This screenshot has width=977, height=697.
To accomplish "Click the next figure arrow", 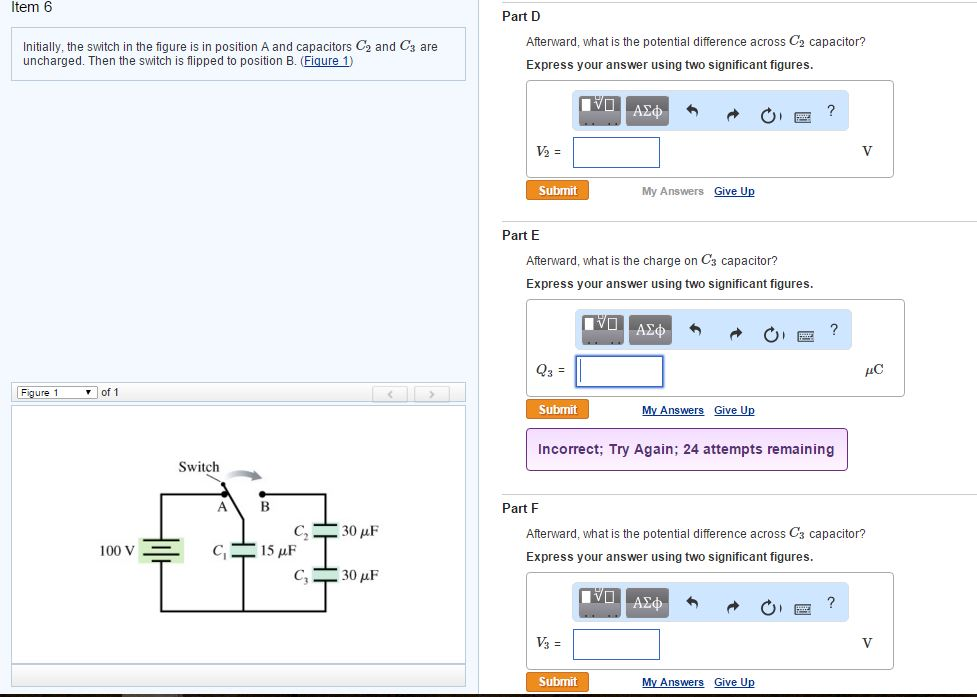I will (x=430, y=394).
